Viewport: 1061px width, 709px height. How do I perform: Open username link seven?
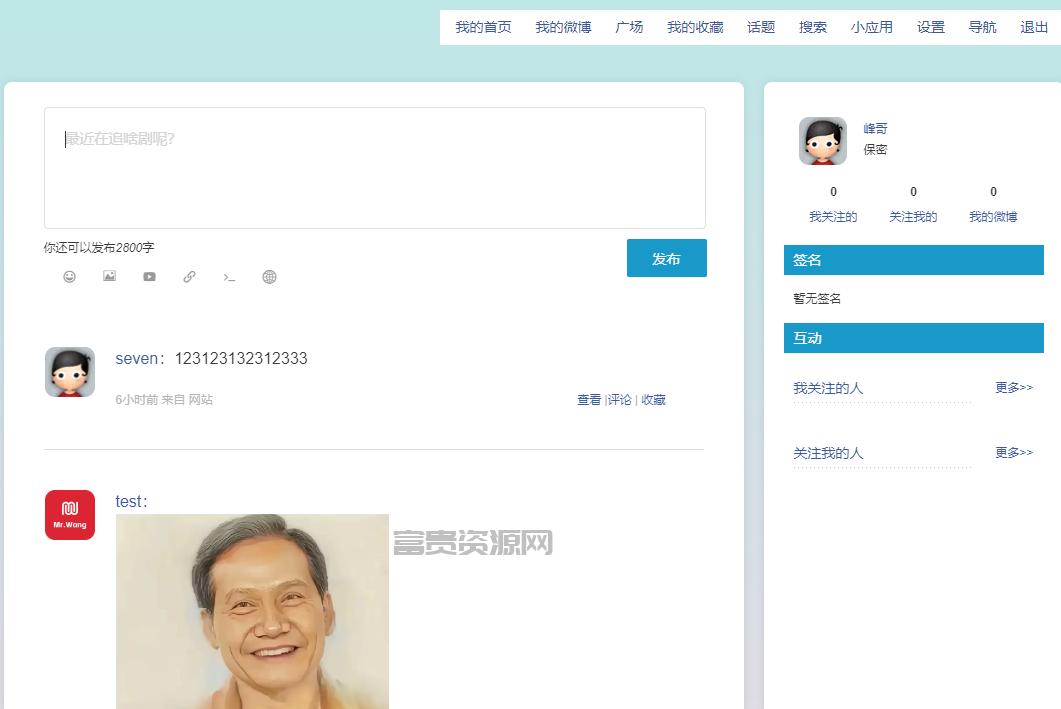point(136,359)
